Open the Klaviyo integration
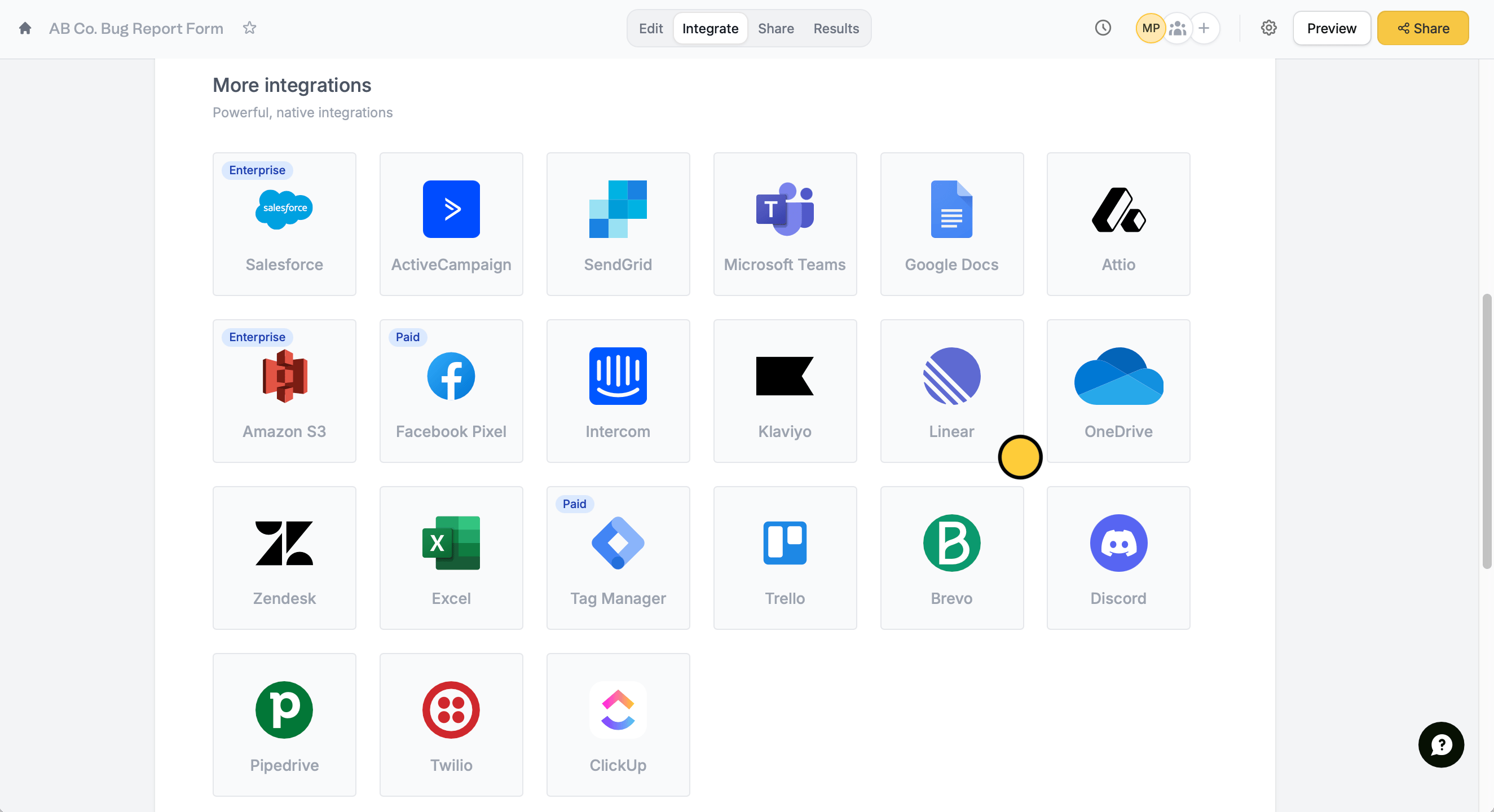The image size is (1494, 812). pyautogui.click(x=785, y=391)
